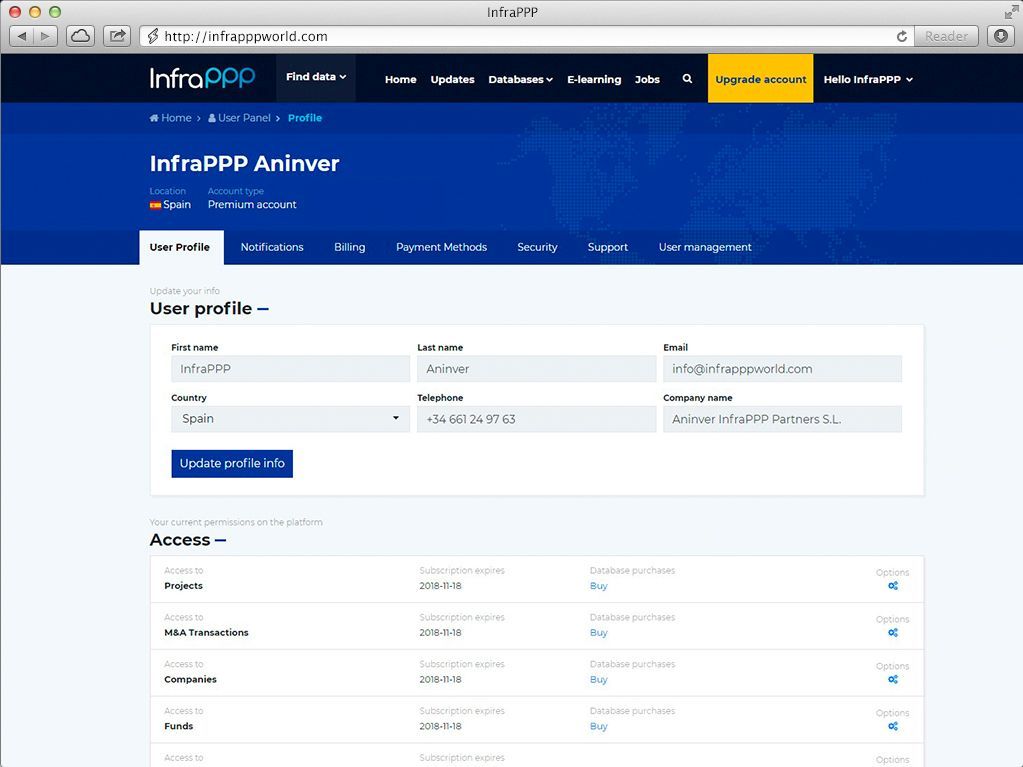Click the InfraPPP logo

pyautogui.click(x=203, y=78)
